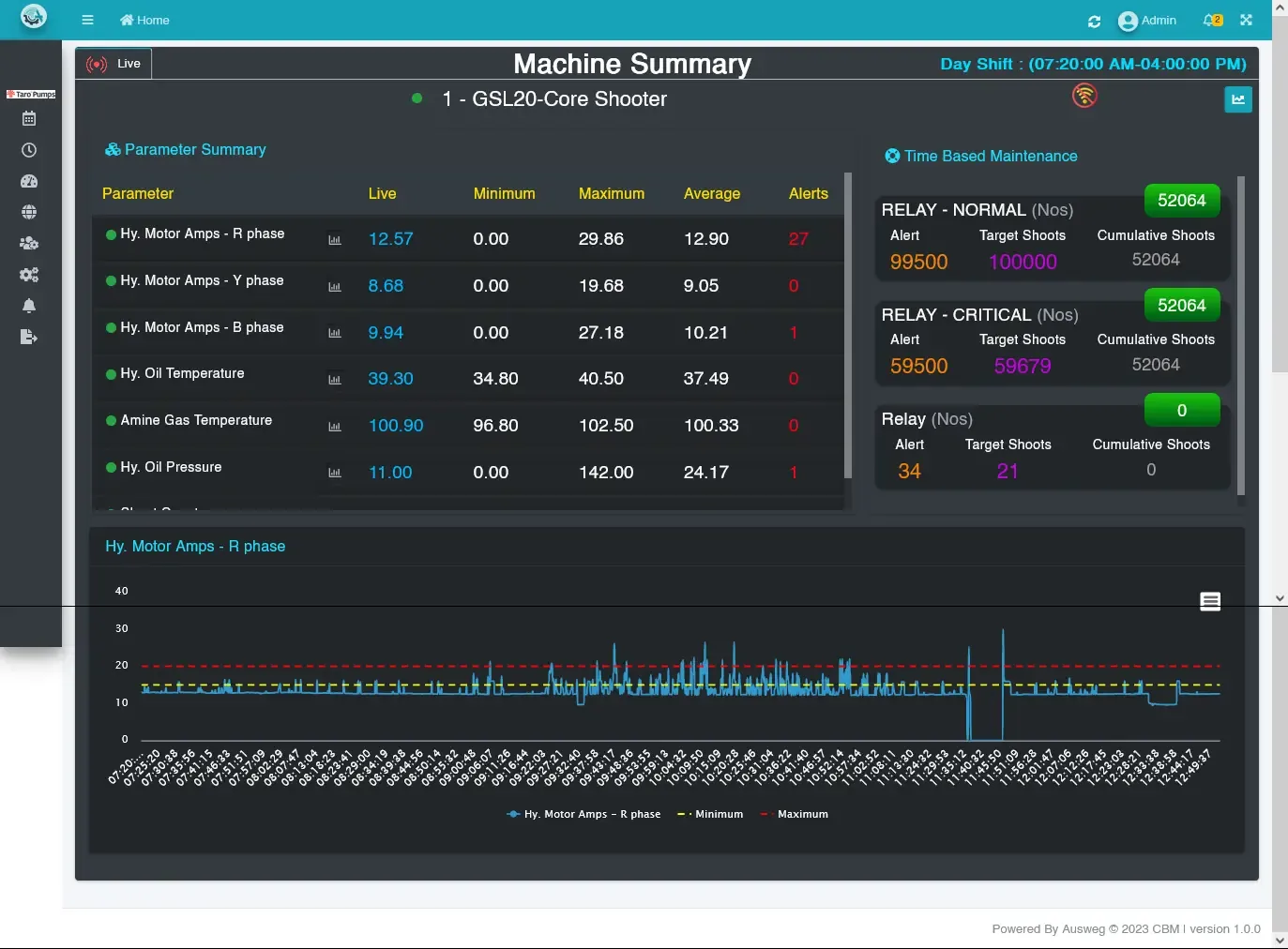The height and width of the screenshot is (949, 1288).
Task: Click the red wifi signal status icon
Action: tap(1084, 96)
